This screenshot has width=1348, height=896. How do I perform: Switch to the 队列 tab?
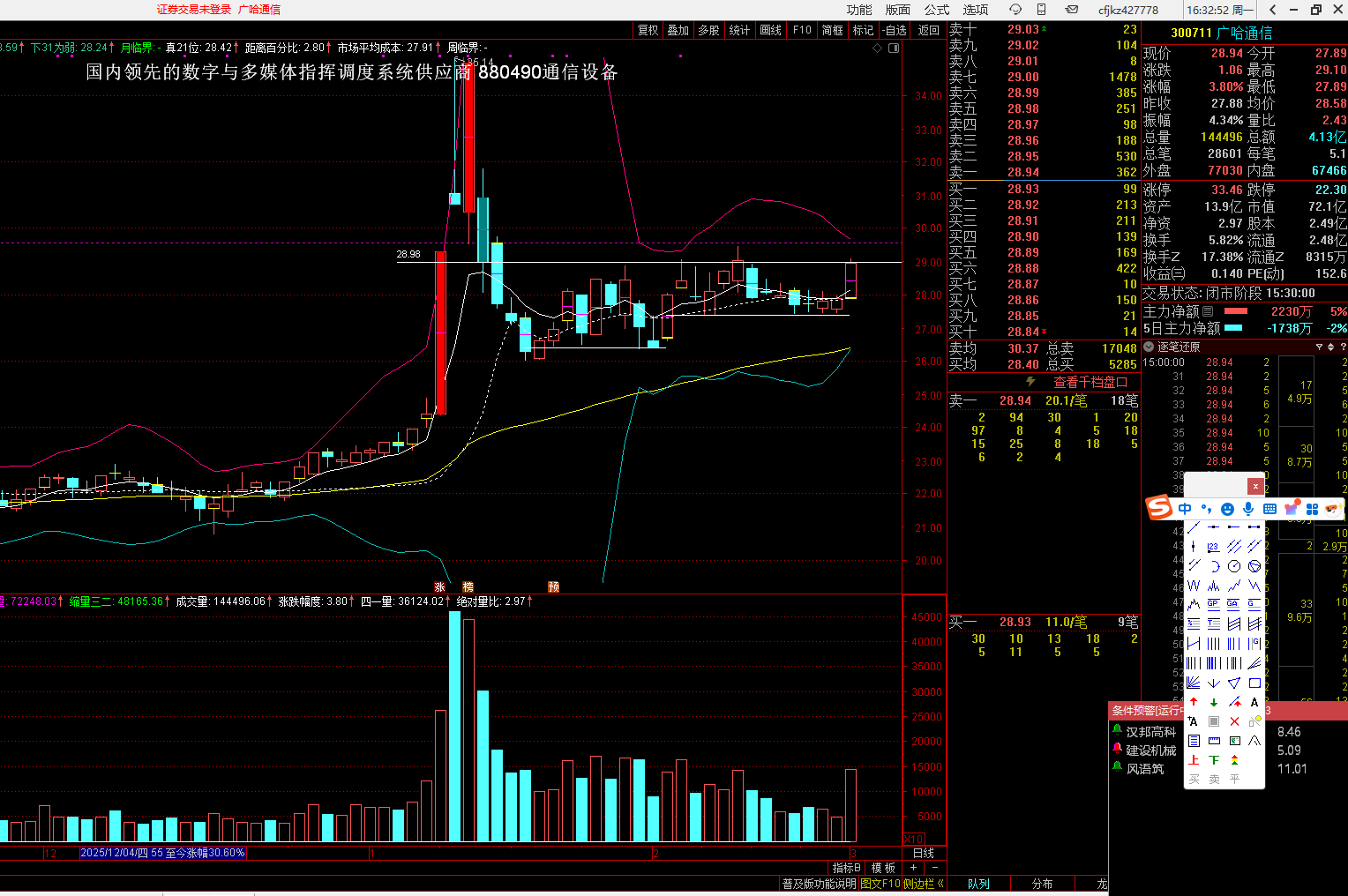tap(978, 884)
